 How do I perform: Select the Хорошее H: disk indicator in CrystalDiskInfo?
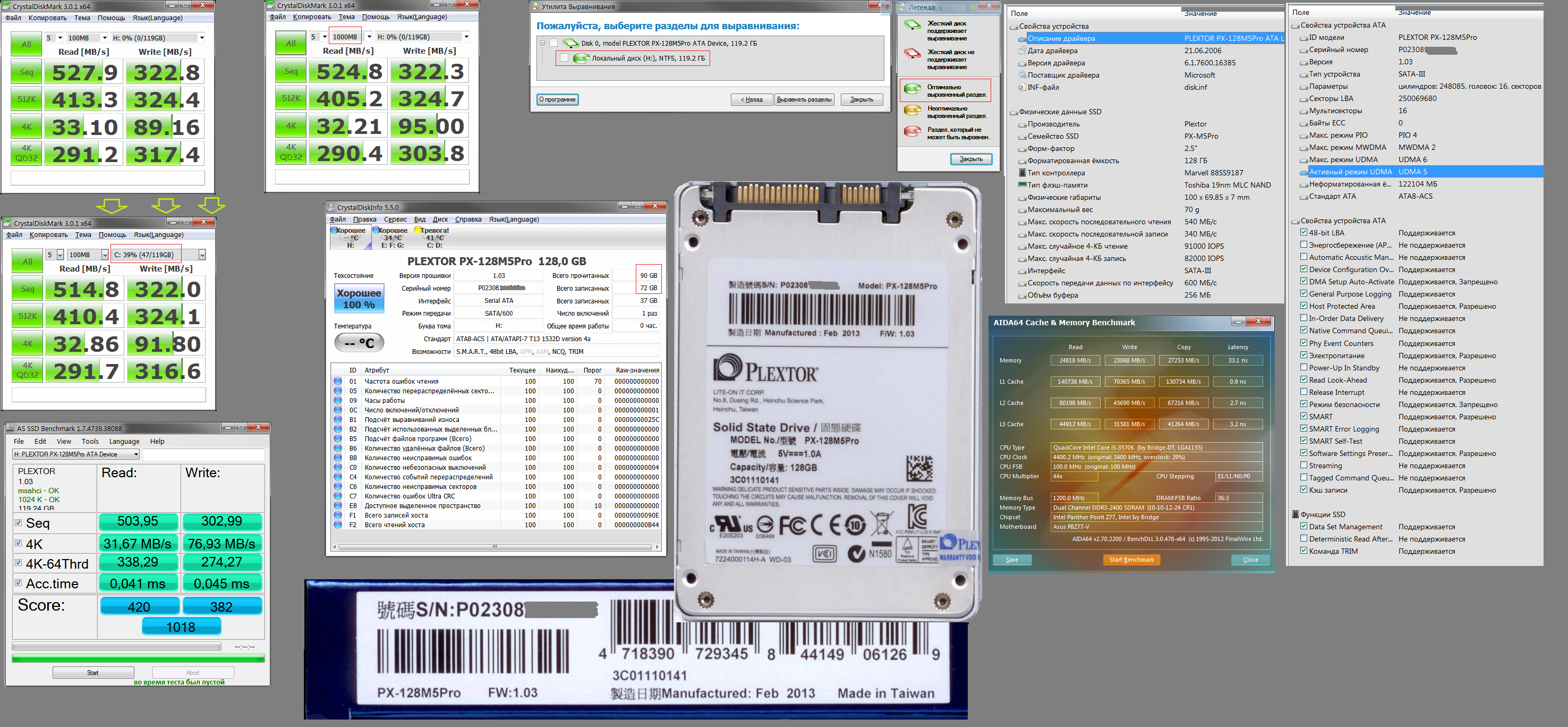(350, 238)
